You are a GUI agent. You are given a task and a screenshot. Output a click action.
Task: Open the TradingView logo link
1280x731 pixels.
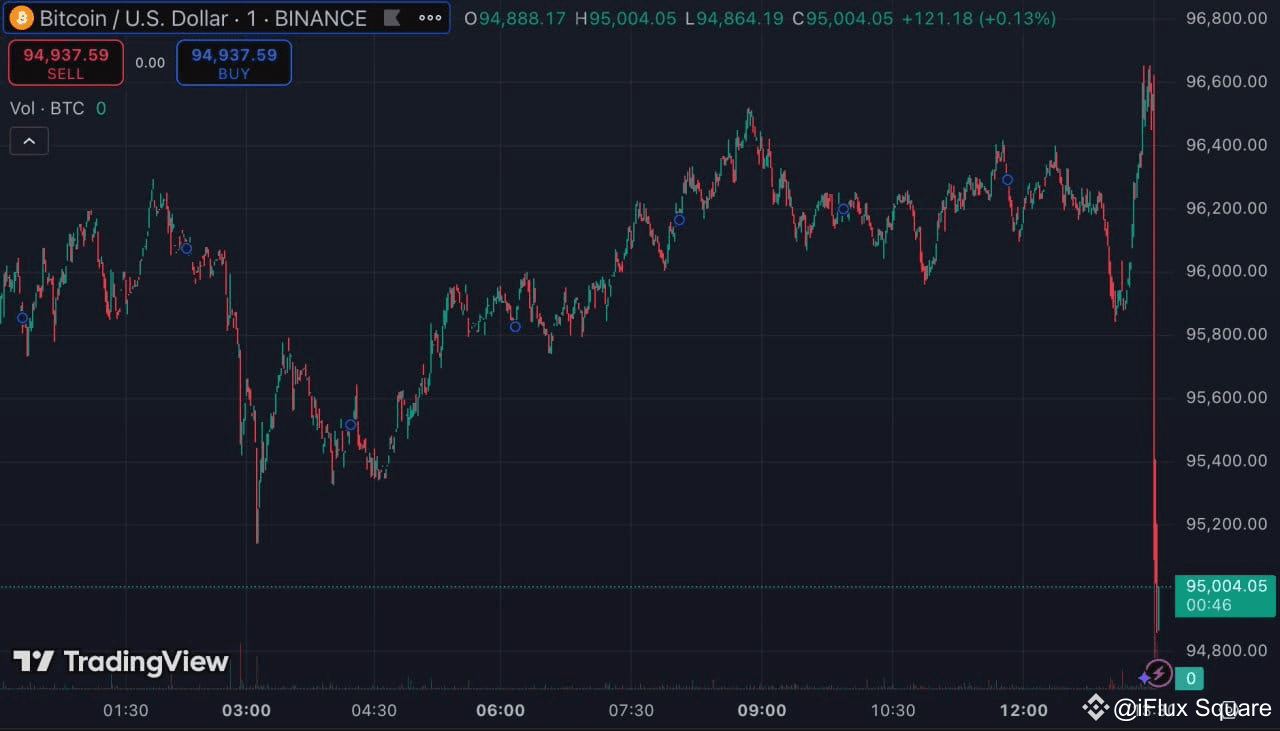pyautogui.click(x=121, y=661)
